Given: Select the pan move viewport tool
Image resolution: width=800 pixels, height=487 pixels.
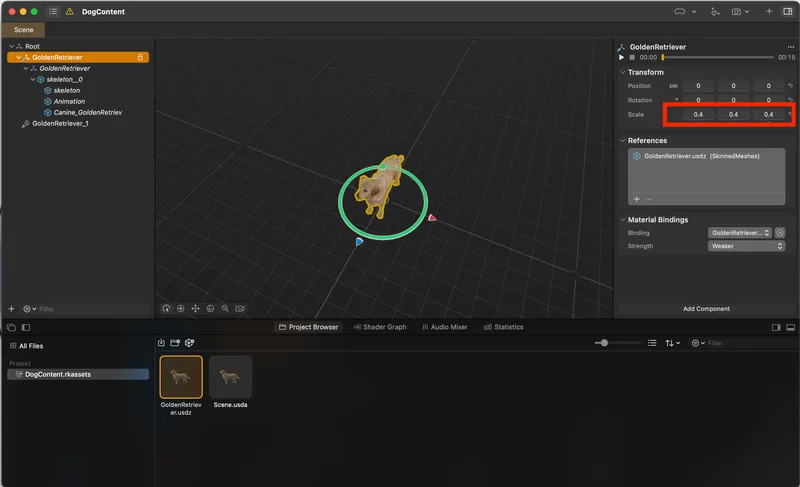Looking at the screenshot, I should (195, 309).
